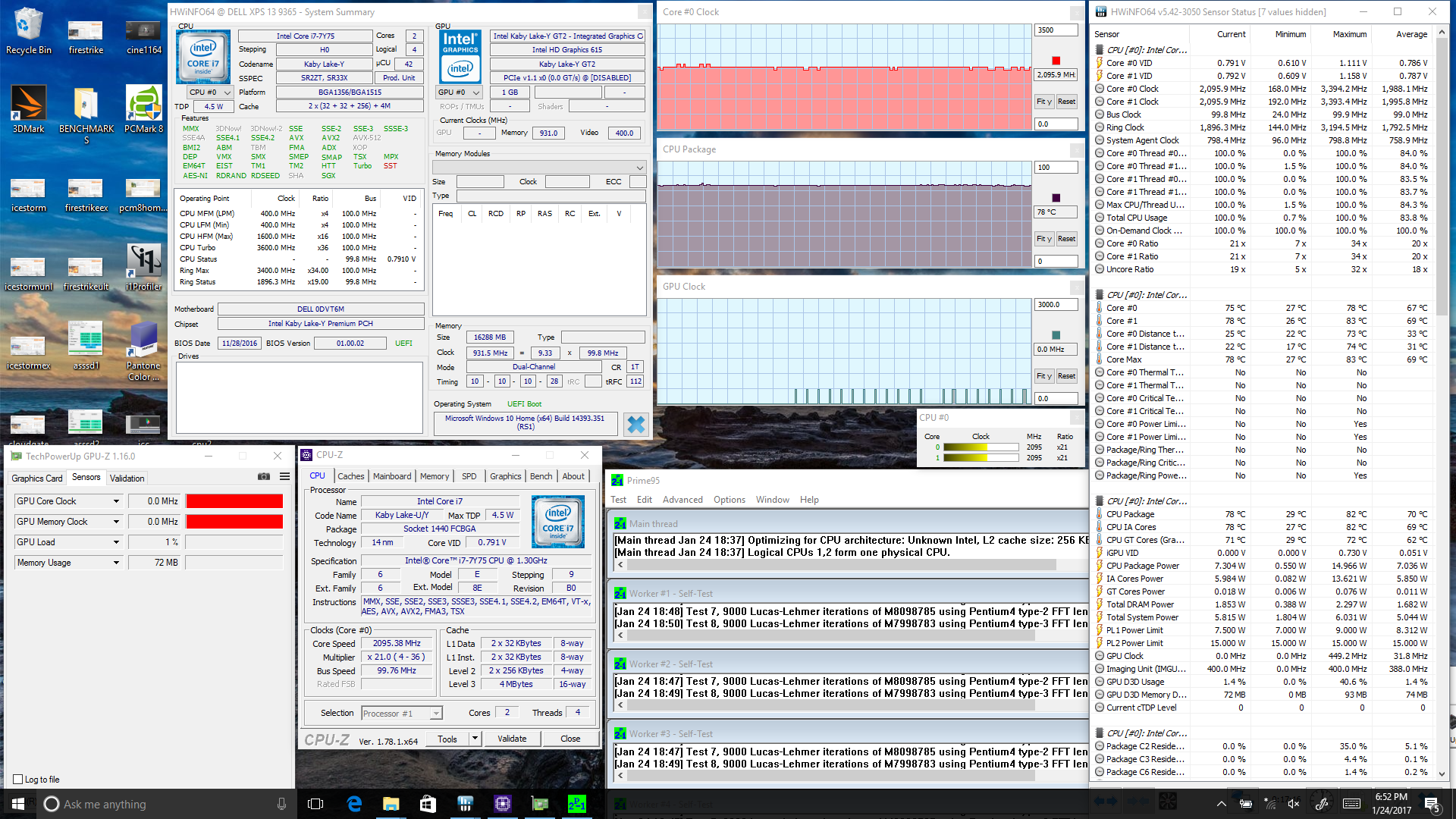Click the blue X icon in System Summary
Screen dimensions: 1456x819
(x=635, y=425)
